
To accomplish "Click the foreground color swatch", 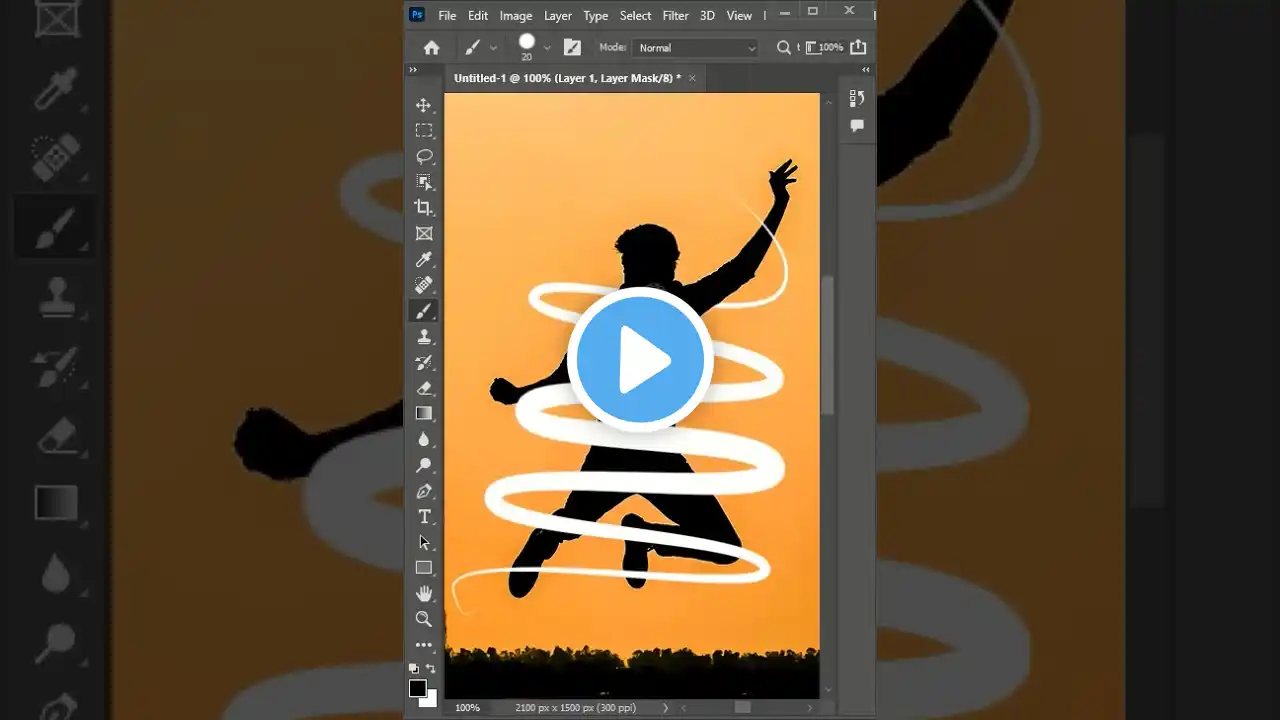I will pos(418,688).
